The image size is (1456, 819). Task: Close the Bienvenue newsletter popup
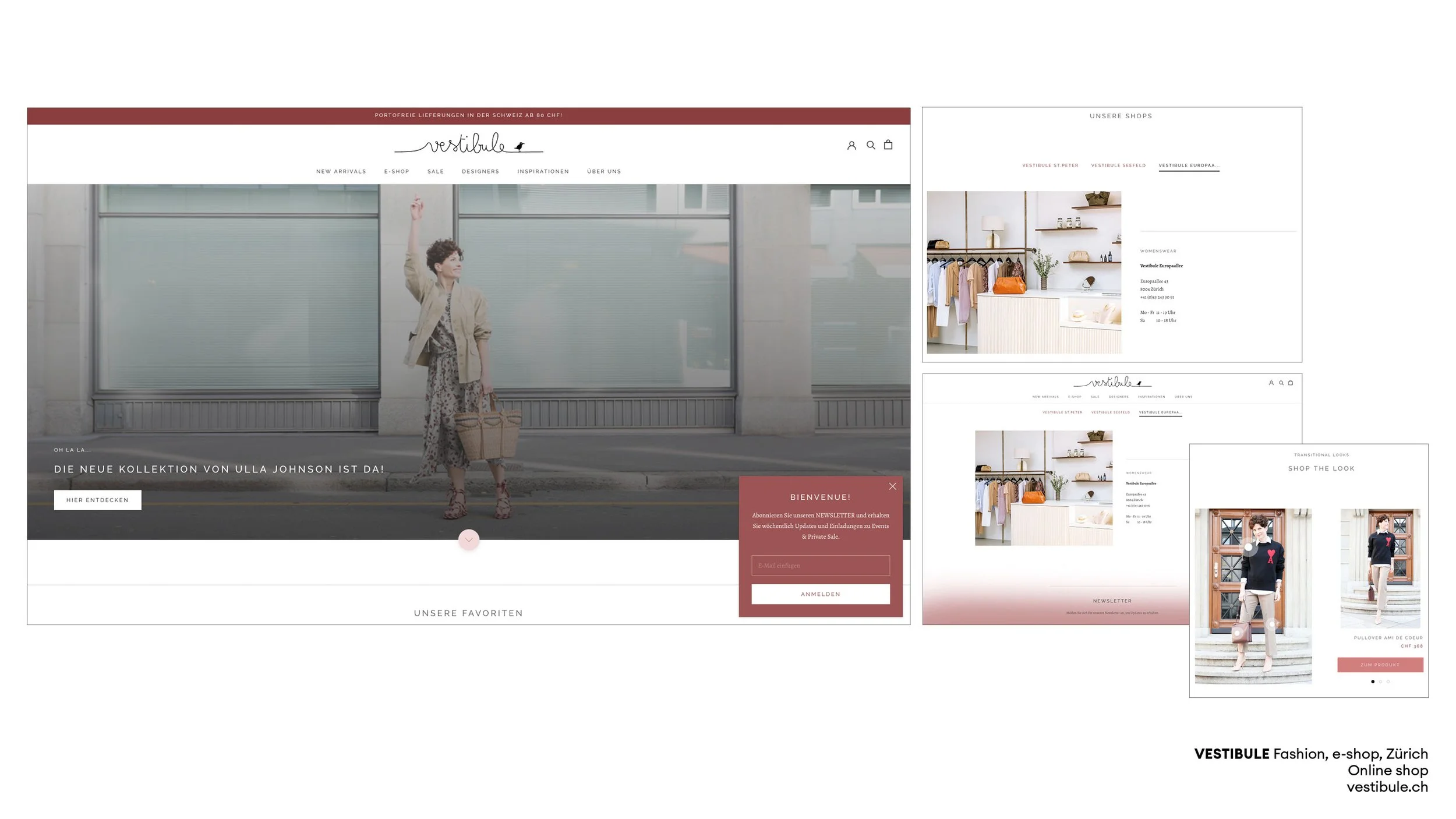click(892, 486)
